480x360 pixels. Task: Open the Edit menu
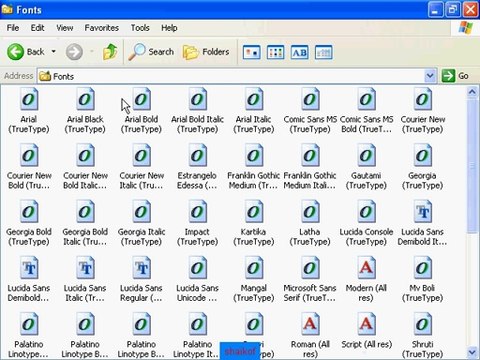pyautogui.click(x=37, y=28)
